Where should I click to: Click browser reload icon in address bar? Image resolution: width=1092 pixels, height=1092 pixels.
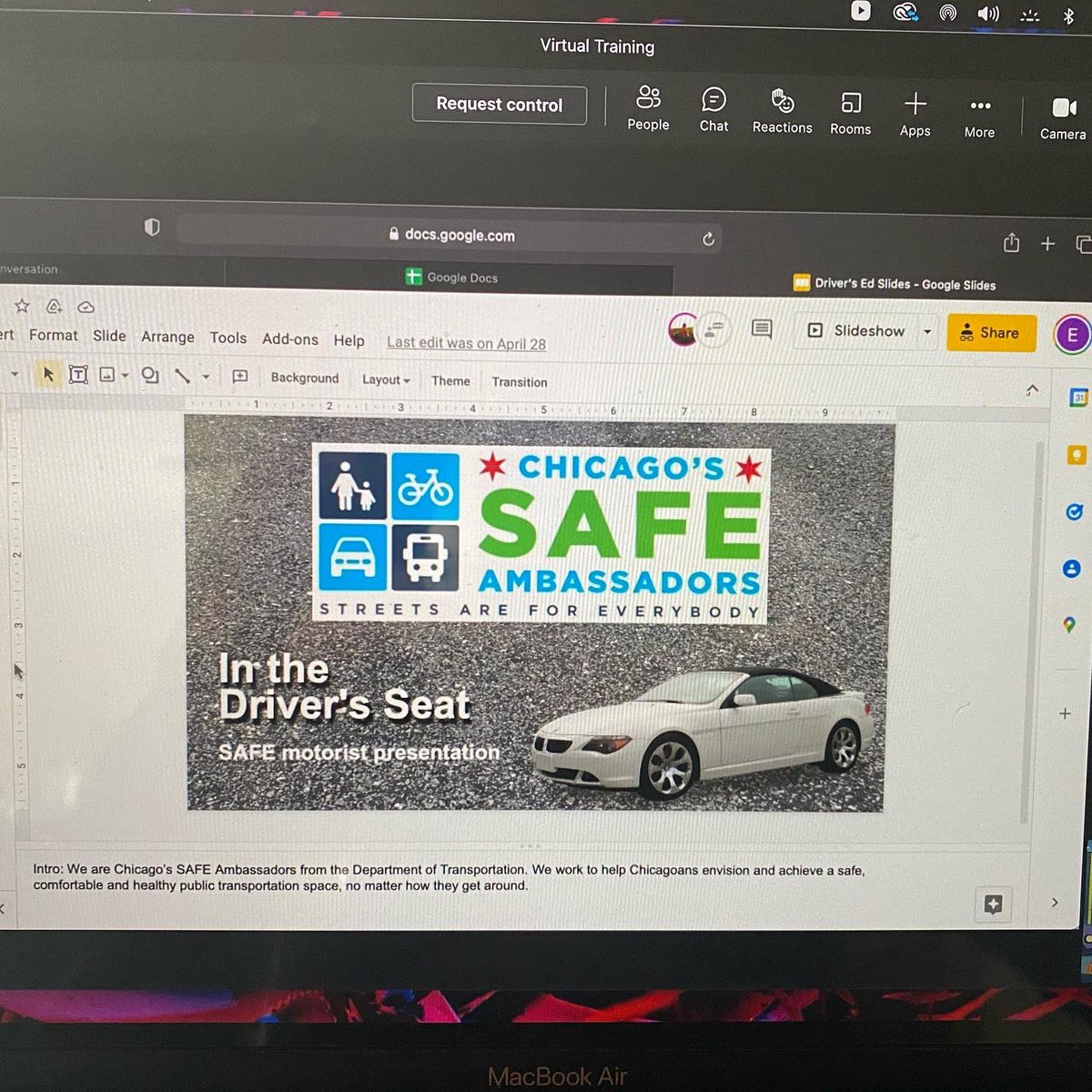708,239
